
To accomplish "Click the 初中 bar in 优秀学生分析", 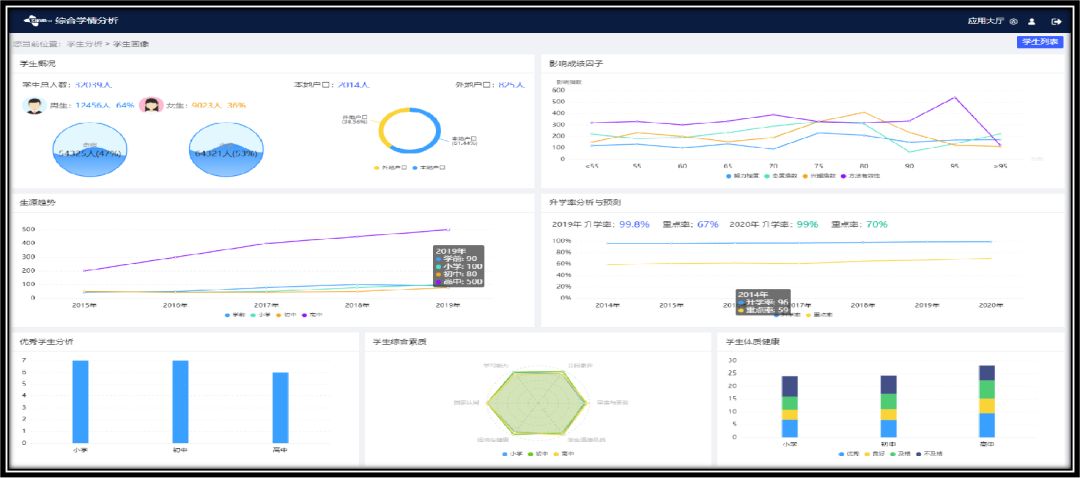I will [x=180, y=401].
